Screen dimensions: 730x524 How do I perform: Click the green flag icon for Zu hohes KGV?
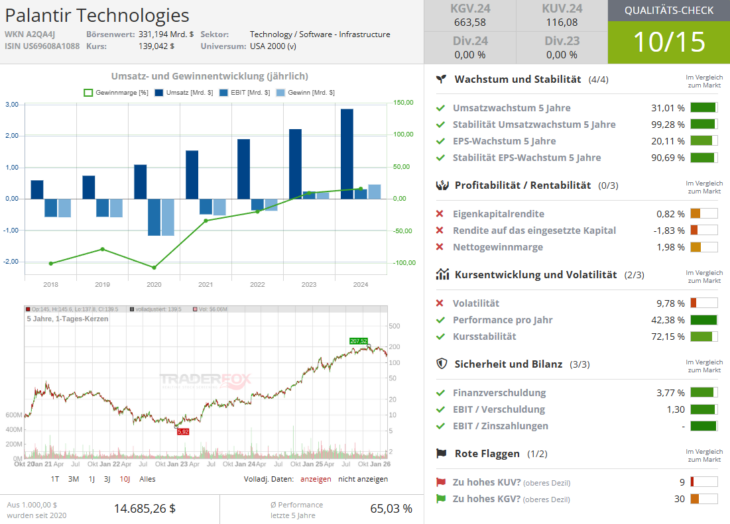[x=440, y=499]
